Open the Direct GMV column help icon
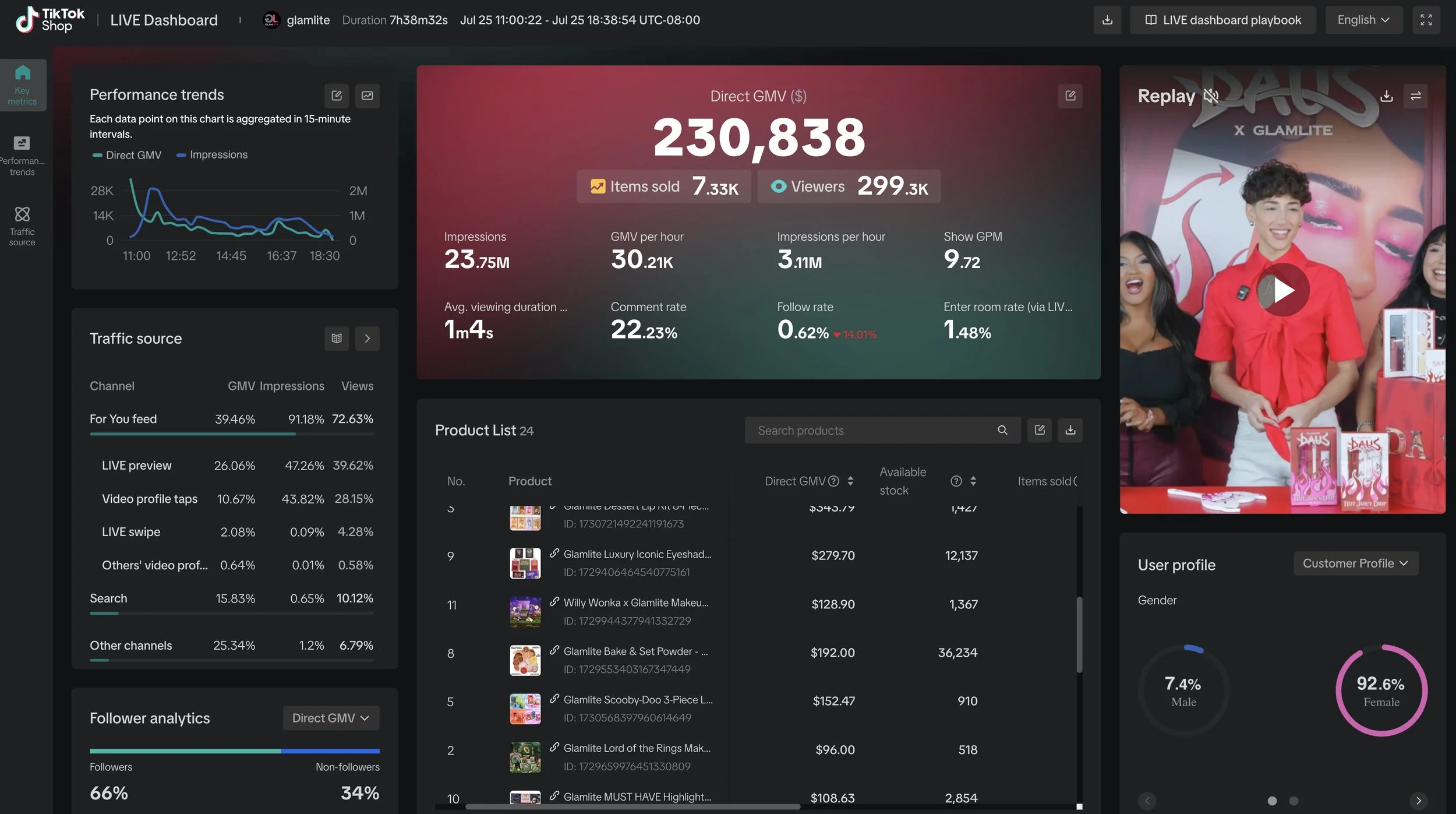Image resolution: width=1456 pixels, height=814 pixels. pos(834,481)
